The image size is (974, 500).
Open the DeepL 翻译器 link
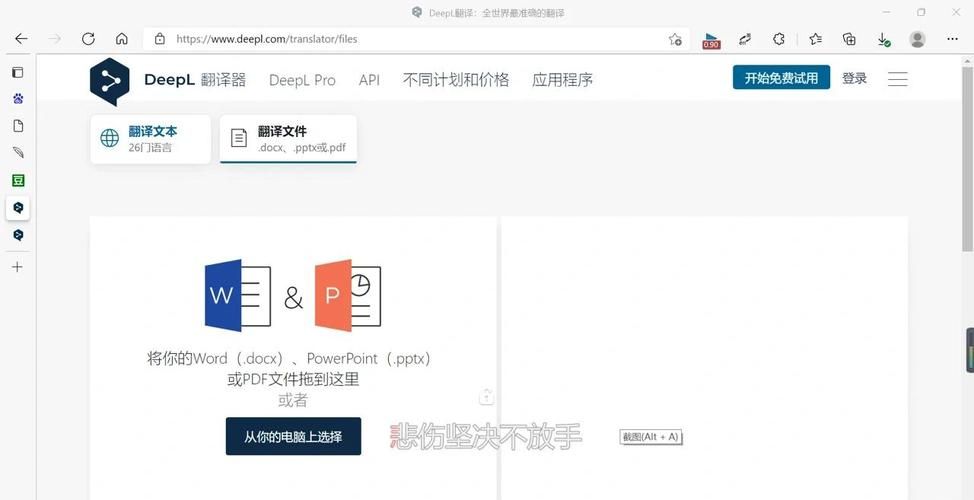195,80
